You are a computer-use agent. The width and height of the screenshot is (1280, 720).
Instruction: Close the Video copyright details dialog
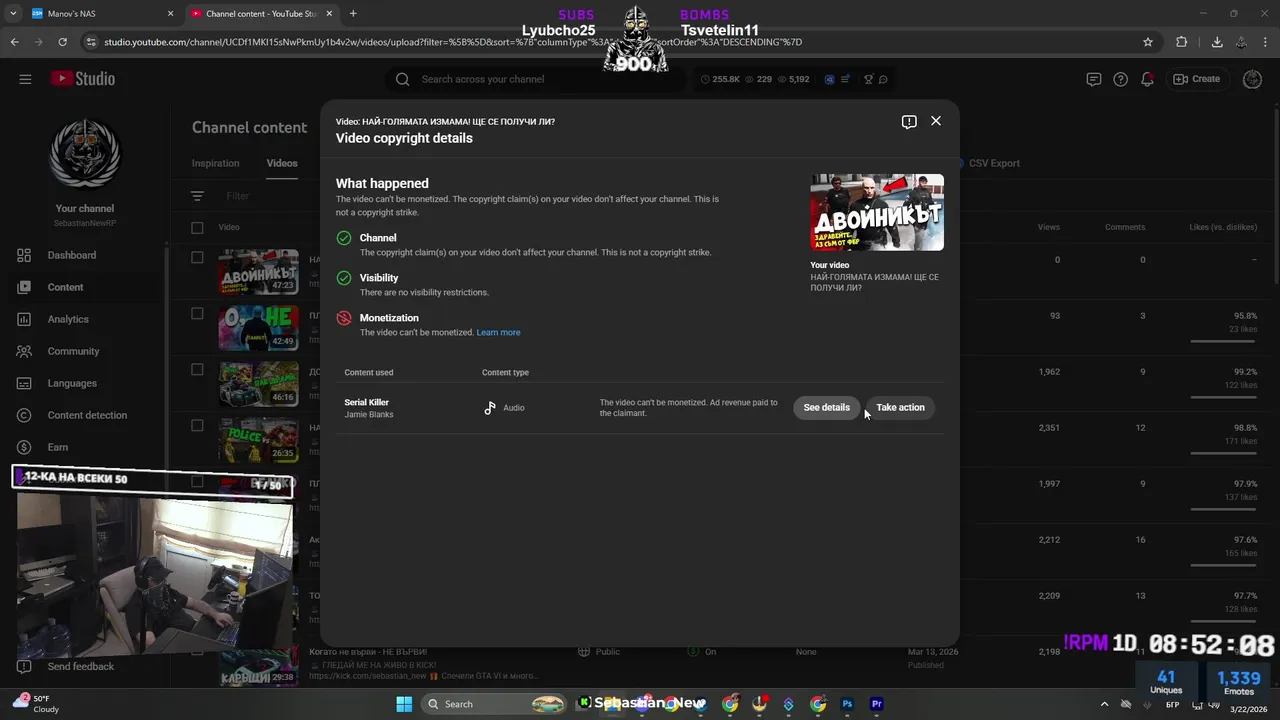[x=936, y=120]
